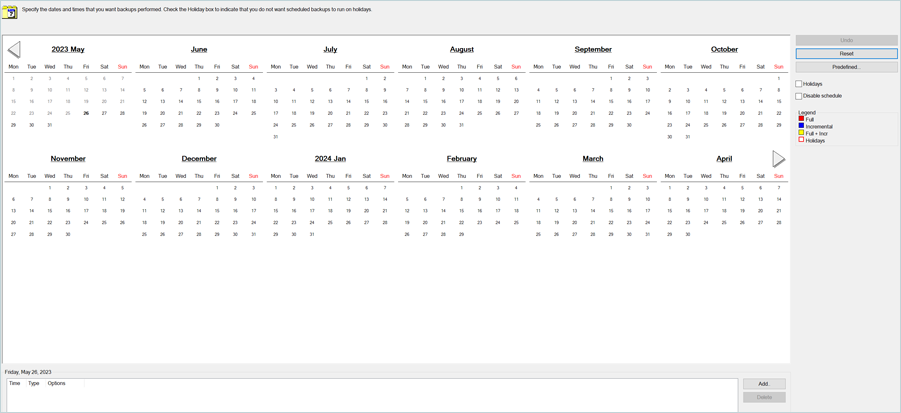Image resolution: width=901 pixels, height=413 pixels.
Task: Click the schedule icon in top-left corner
Action: click(x=10, y=12)
